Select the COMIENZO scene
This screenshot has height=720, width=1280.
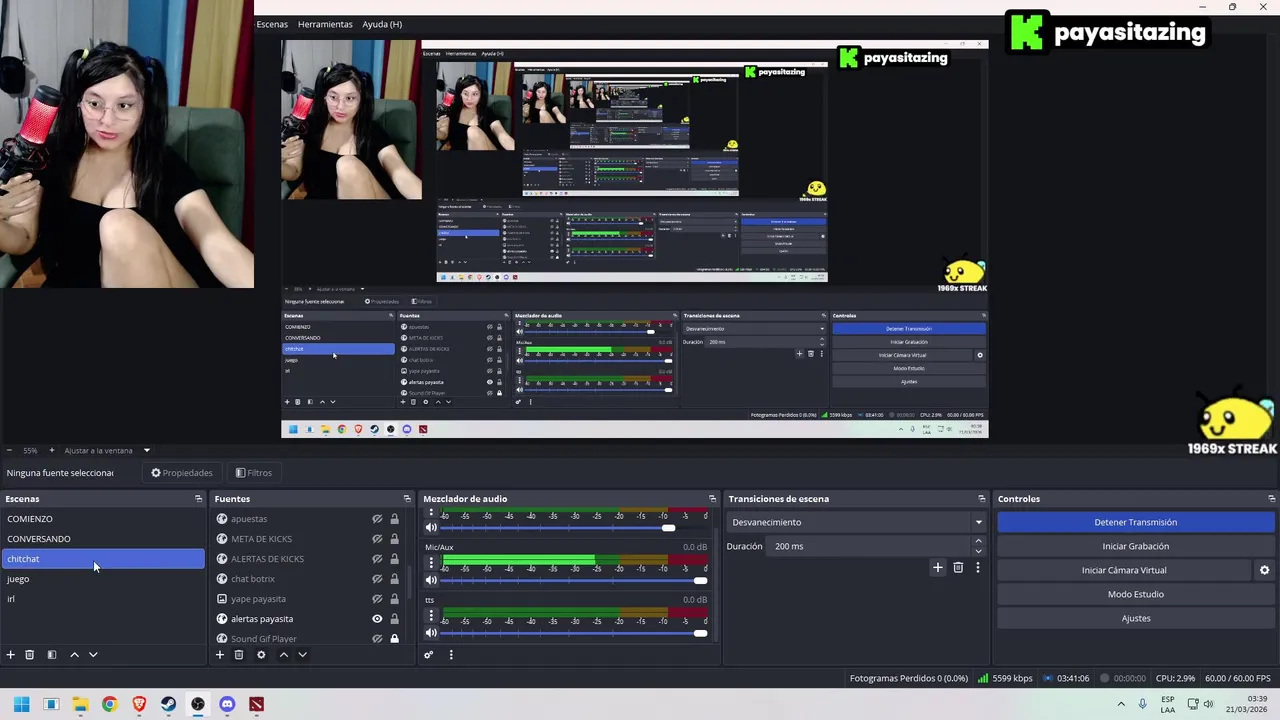point(103,519)
